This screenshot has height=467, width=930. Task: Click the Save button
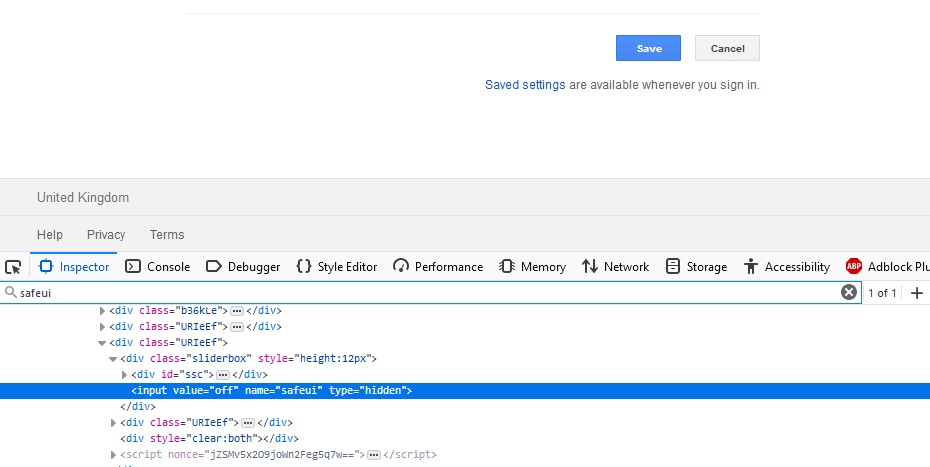click(x=648, y=48)
